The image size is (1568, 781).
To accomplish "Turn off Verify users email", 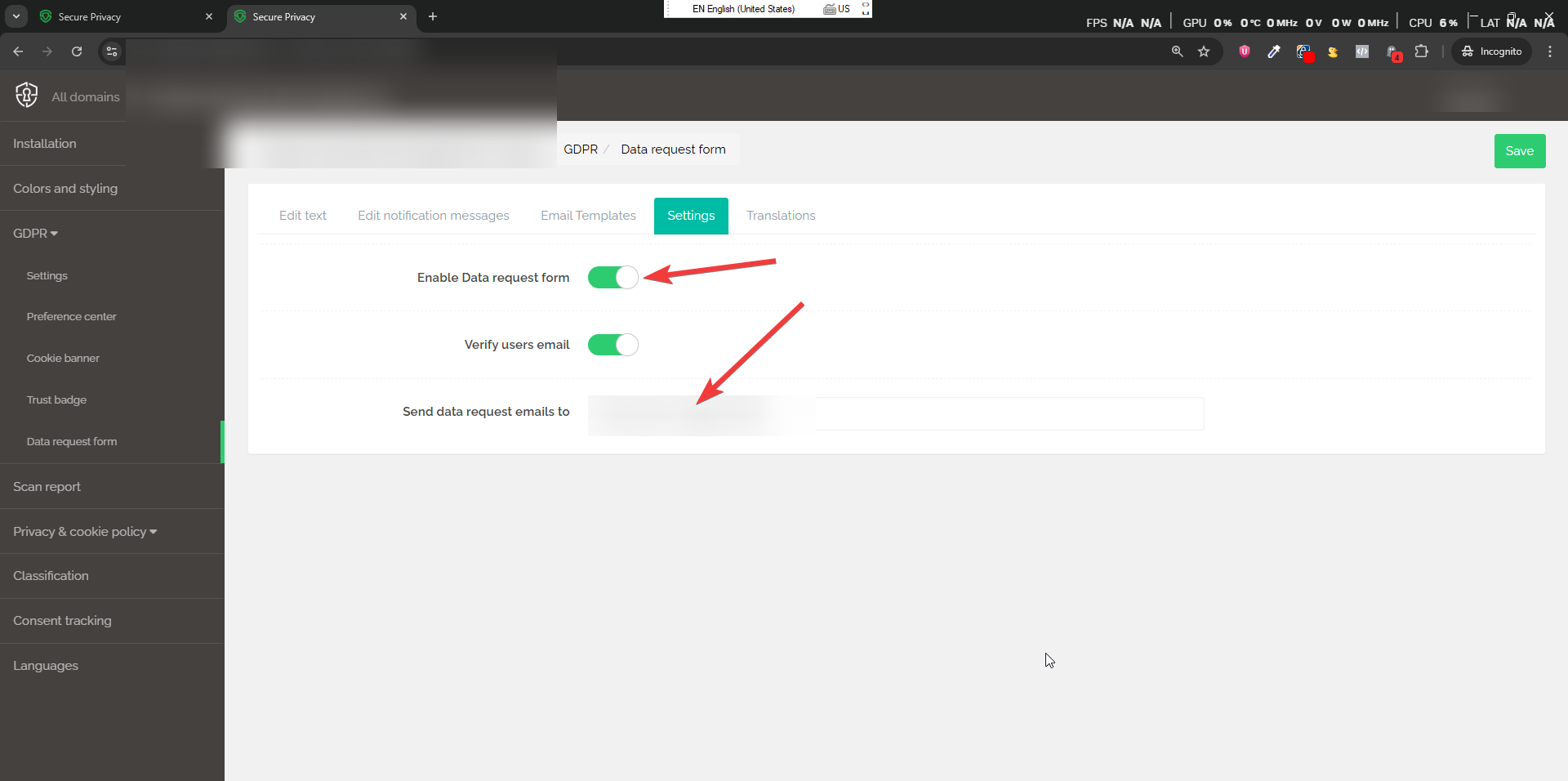I will tap(613, 344).
